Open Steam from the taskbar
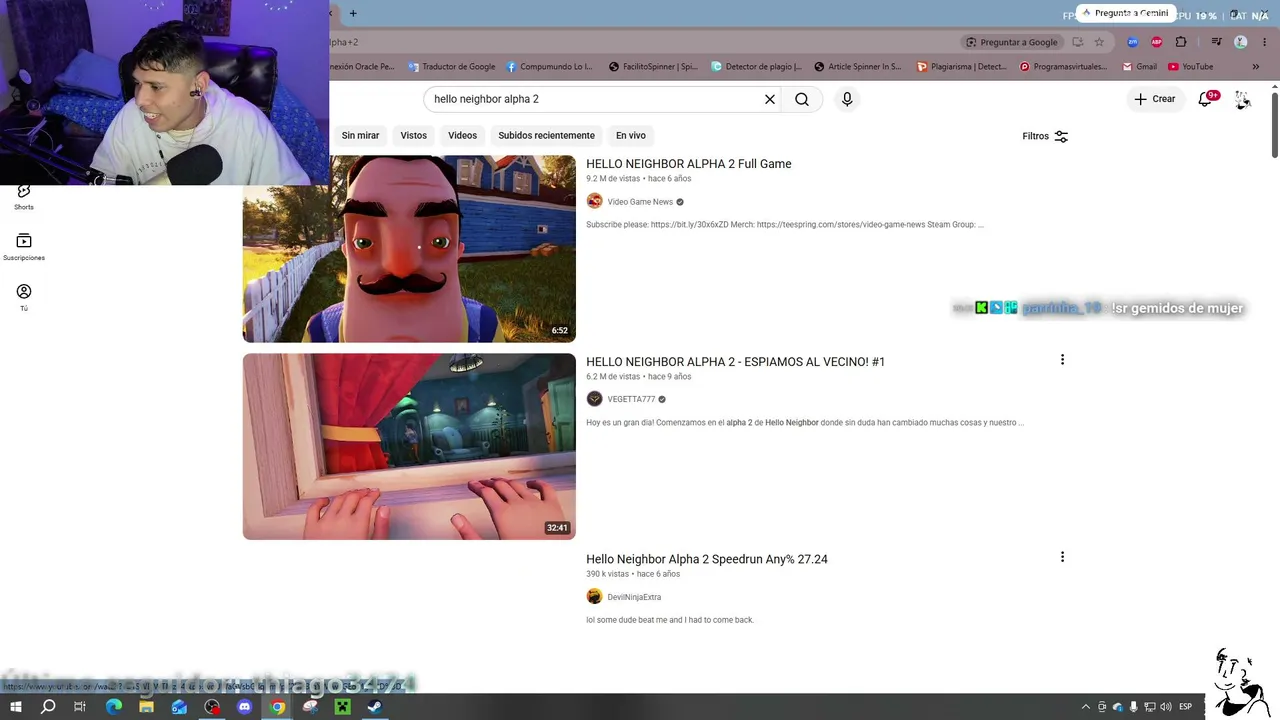The height and width of the screenshot is (720, 1280). [x=374, y=707]
